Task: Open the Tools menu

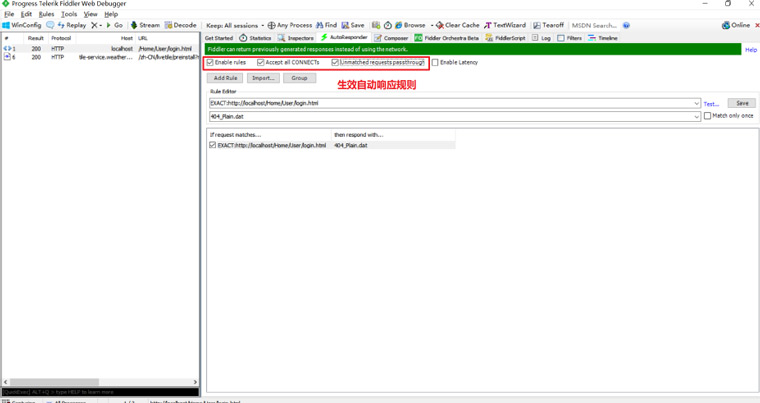Action: pos(69,14)
